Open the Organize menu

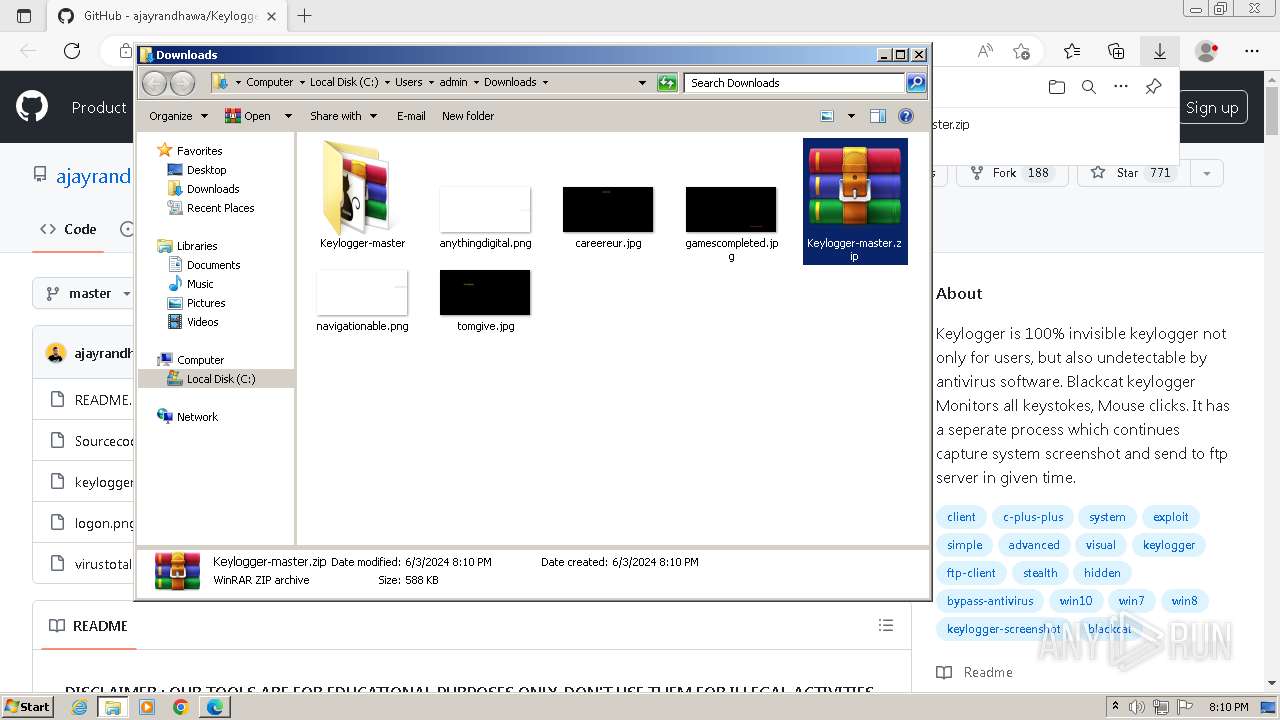tap(178, 116)
